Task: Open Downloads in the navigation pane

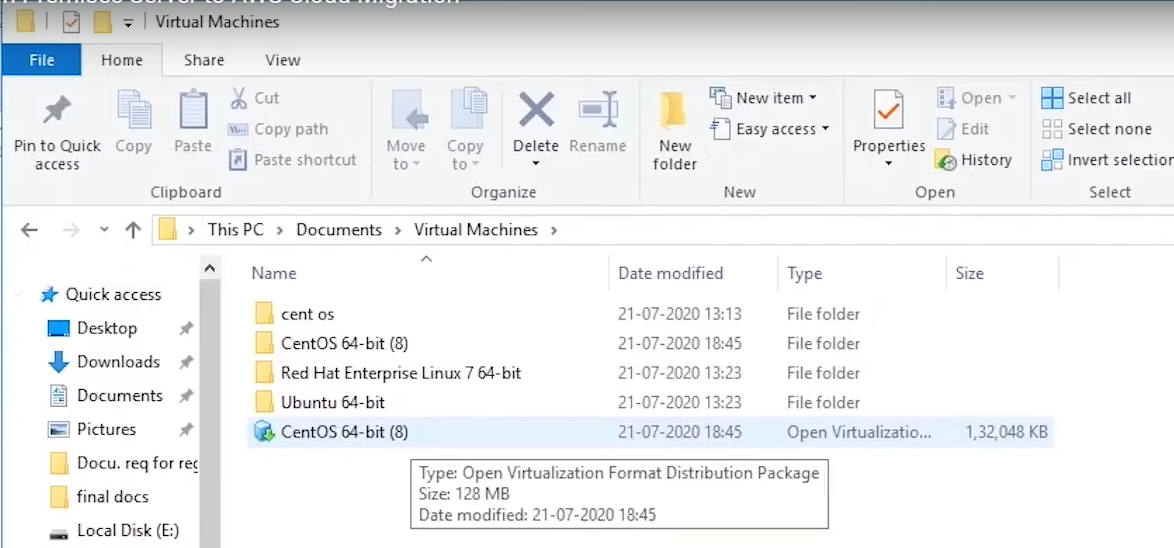Action: click(104, 362)
